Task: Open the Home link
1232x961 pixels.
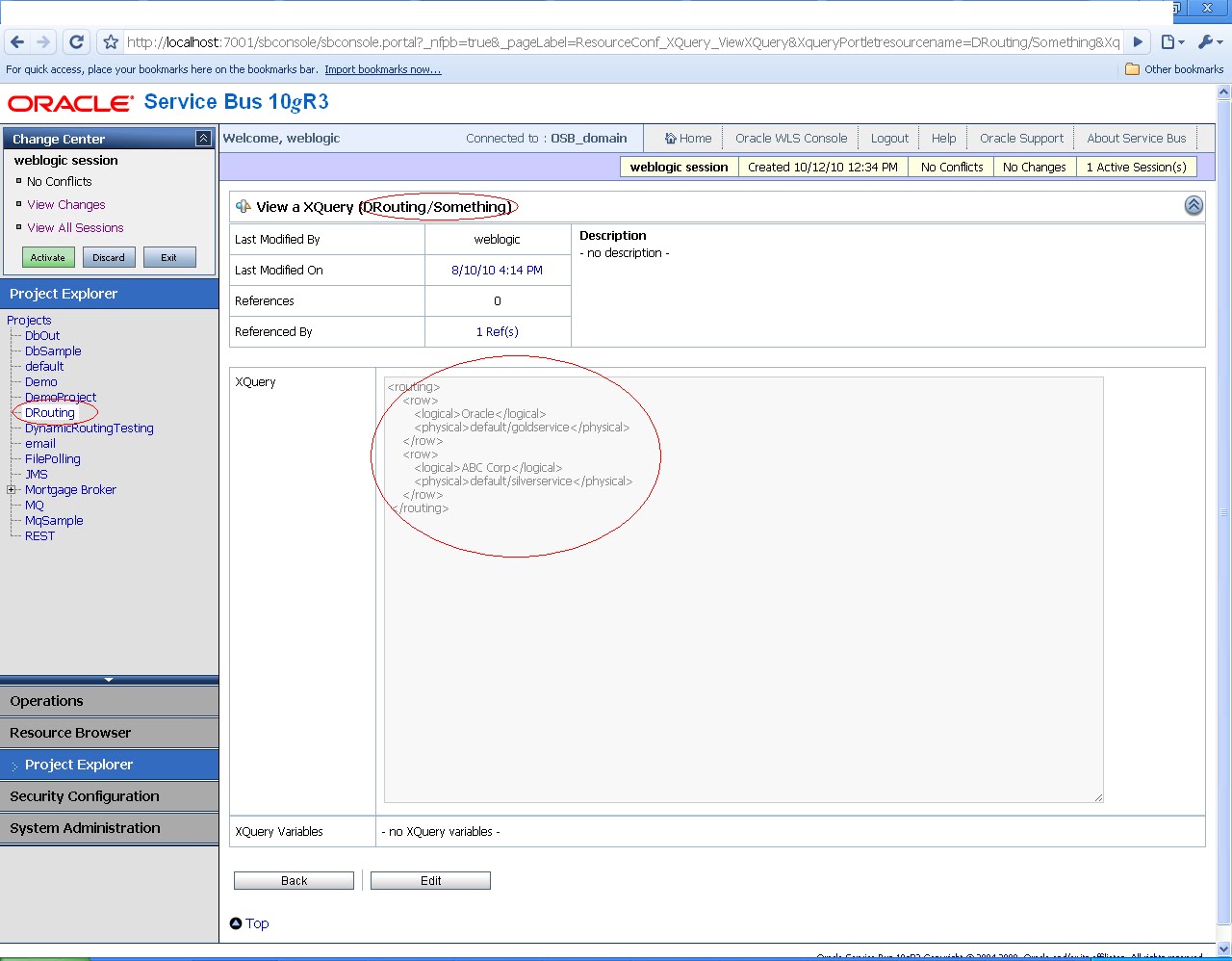Action: [688, 139]
